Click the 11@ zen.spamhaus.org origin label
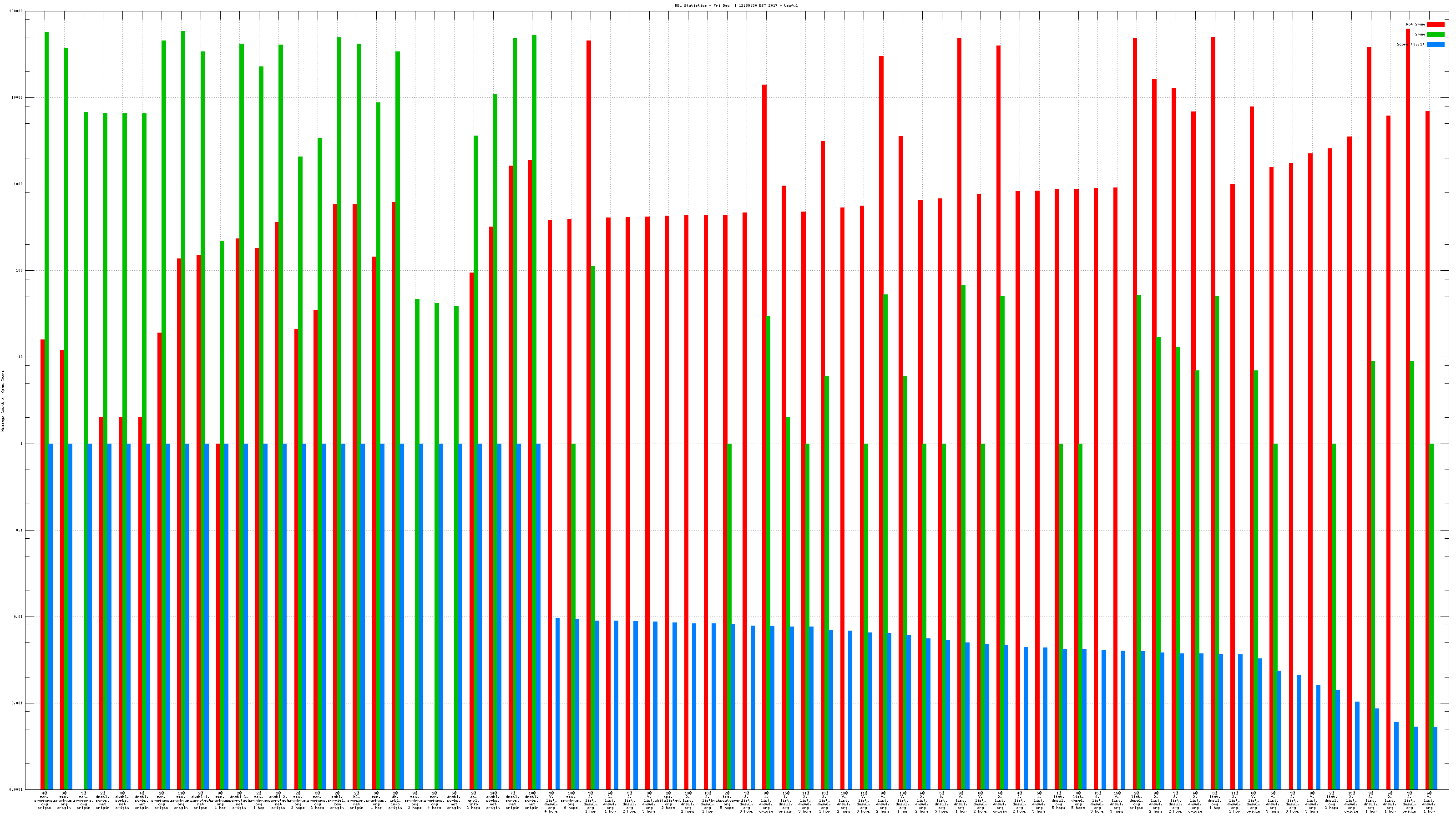This screenshot has width=1456, height=819. coord(182,800)
